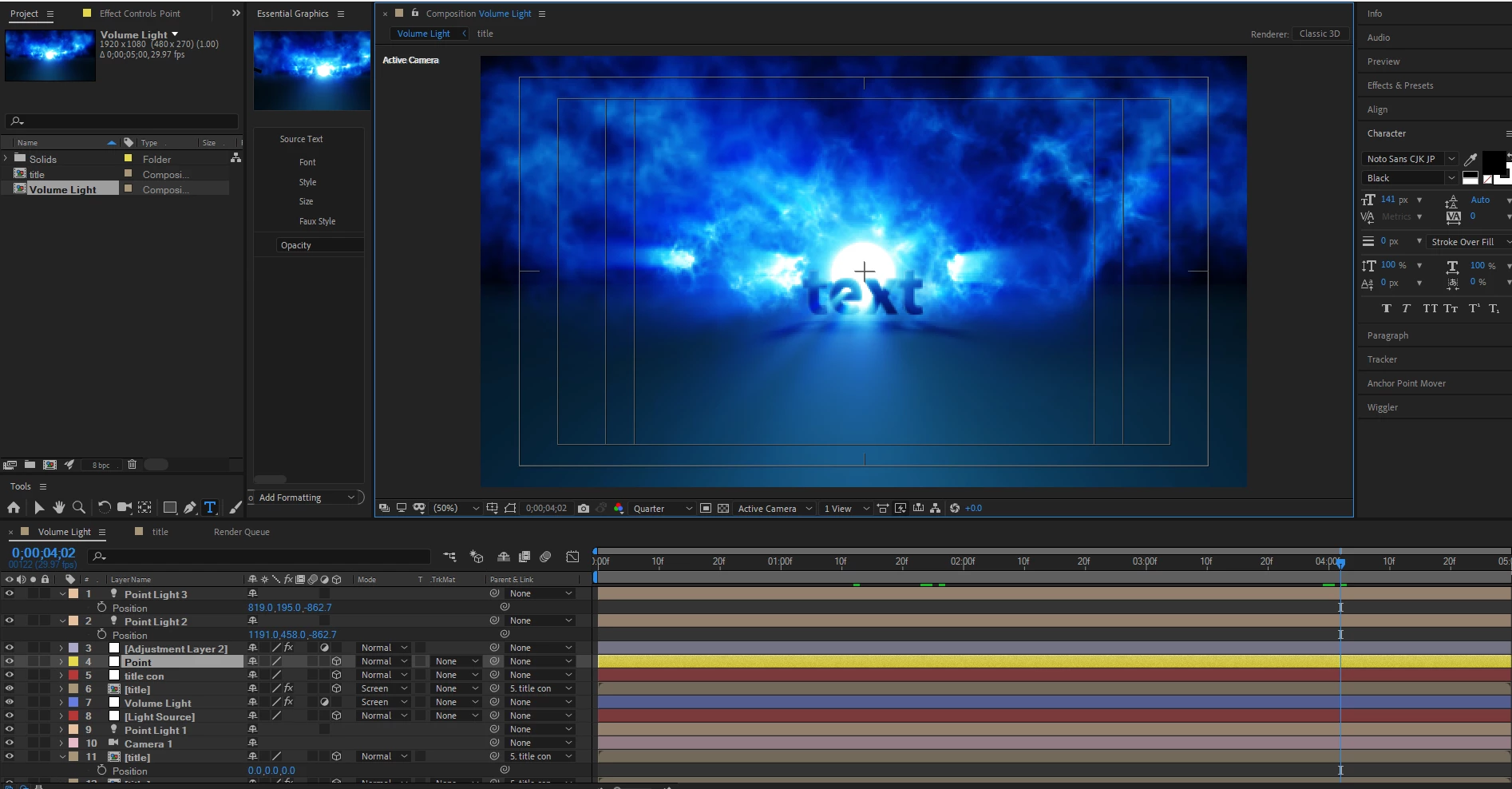The height and width of the screenshot is (789, 1512).
Task: Open the magnification (50%) dropdown
Action: 456,508
